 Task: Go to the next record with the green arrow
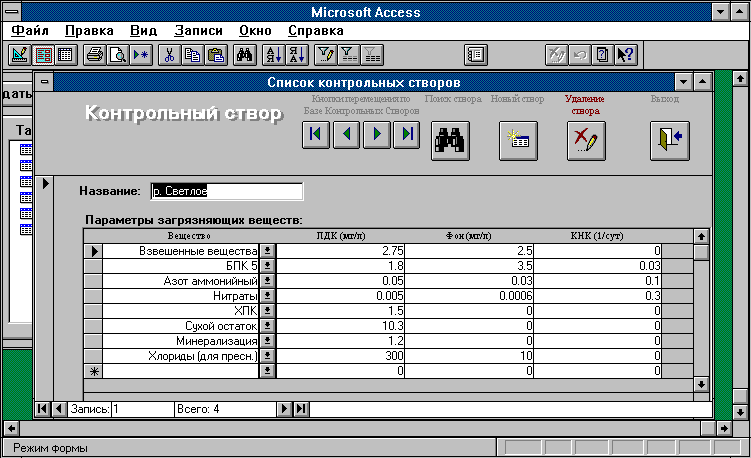coord(376,134)
